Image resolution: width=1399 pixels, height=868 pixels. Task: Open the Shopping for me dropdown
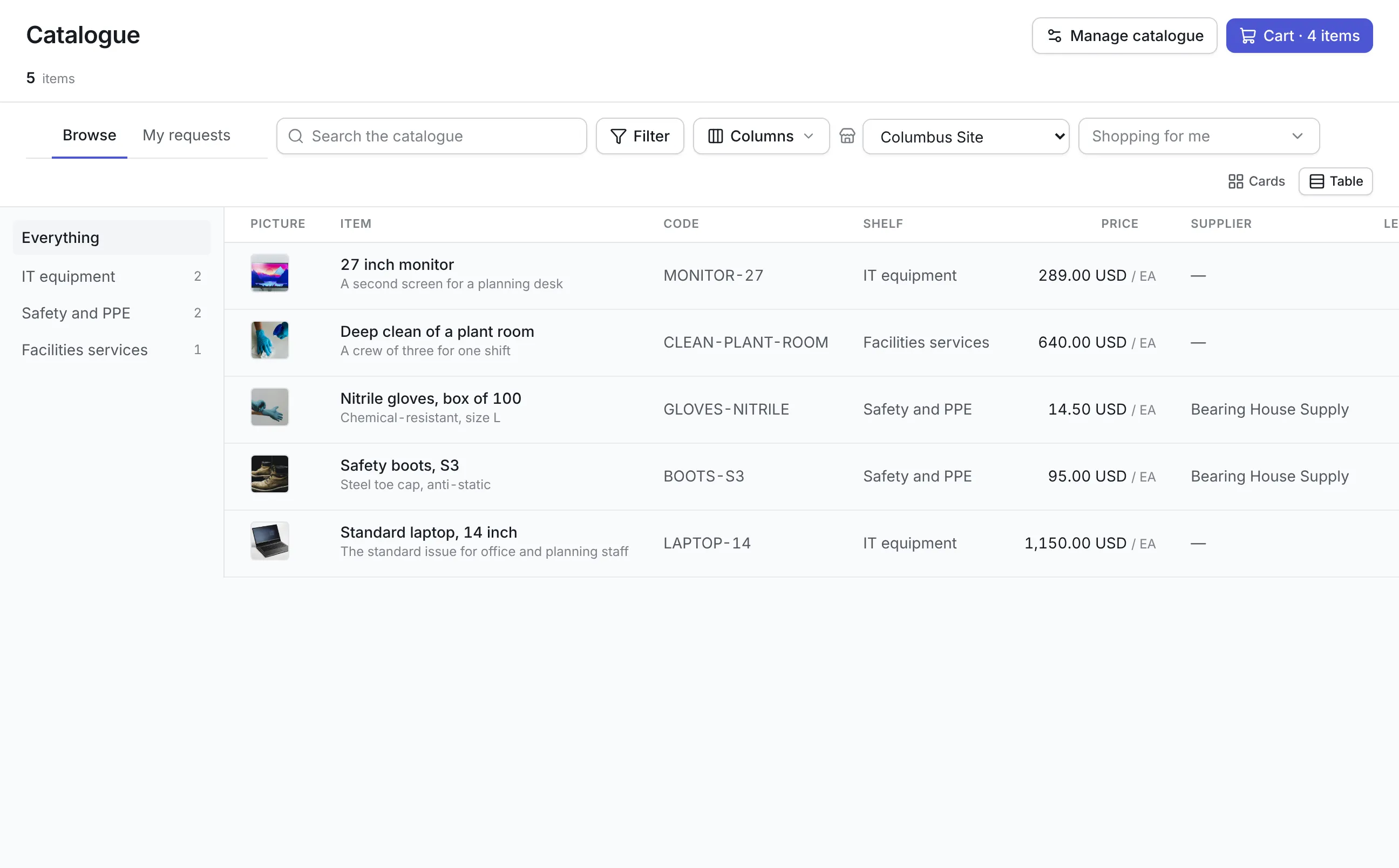coord(1199,136)
